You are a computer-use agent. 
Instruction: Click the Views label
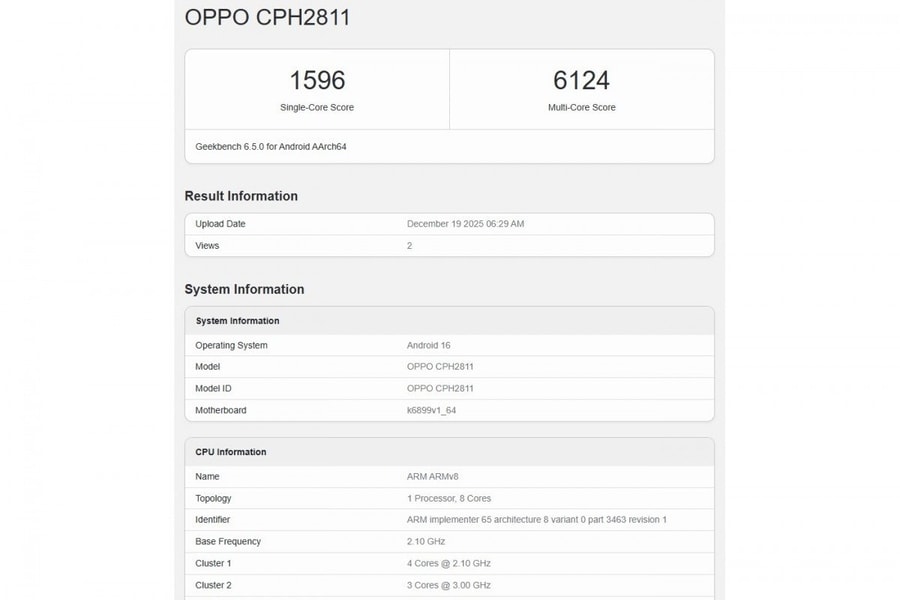[207, 246]
